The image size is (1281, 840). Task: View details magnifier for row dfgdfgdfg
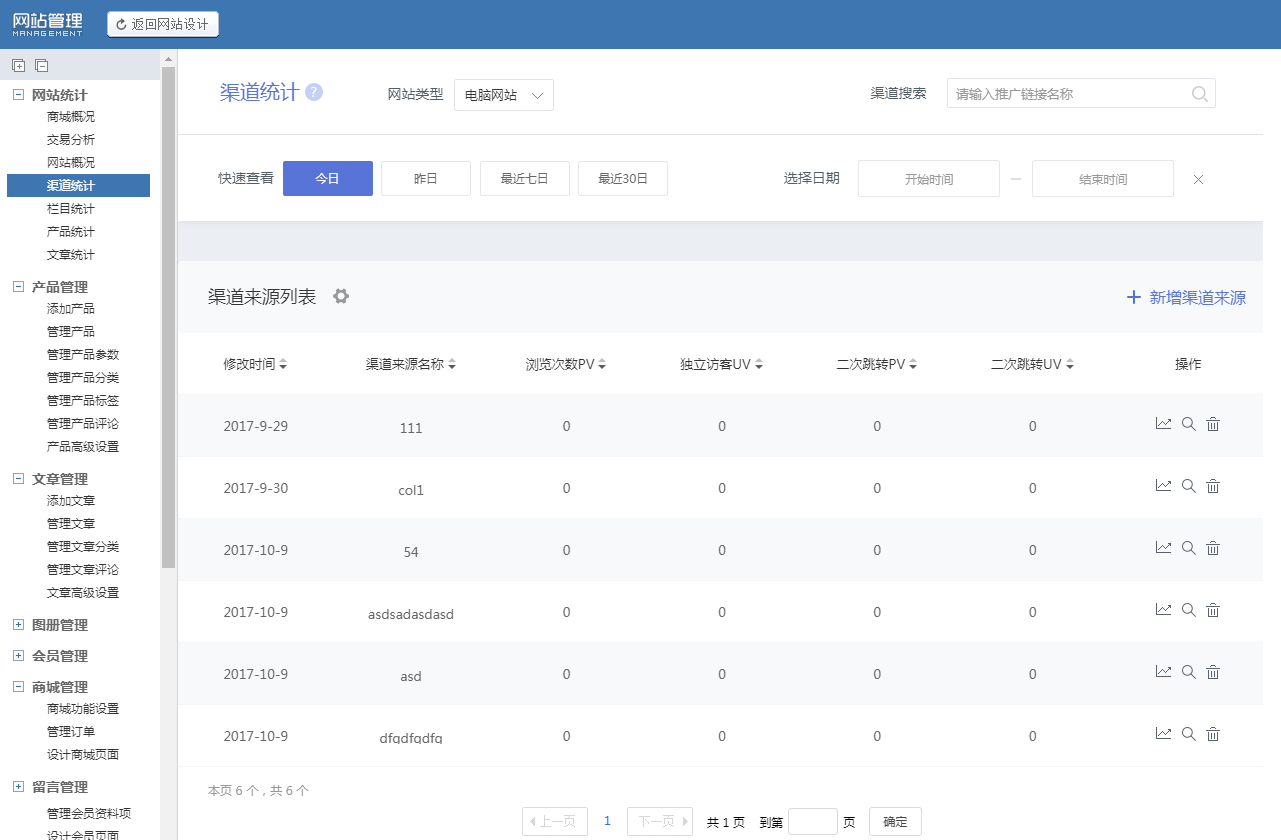coord(1189,734)
